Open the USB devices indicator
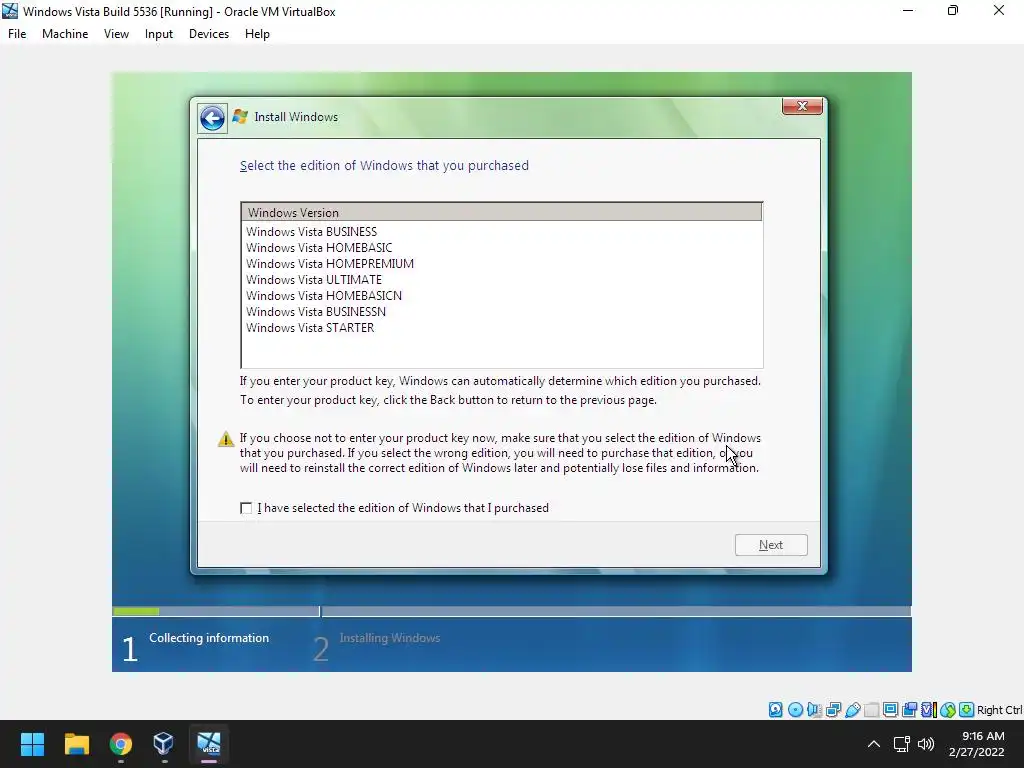 coord(852,710)
